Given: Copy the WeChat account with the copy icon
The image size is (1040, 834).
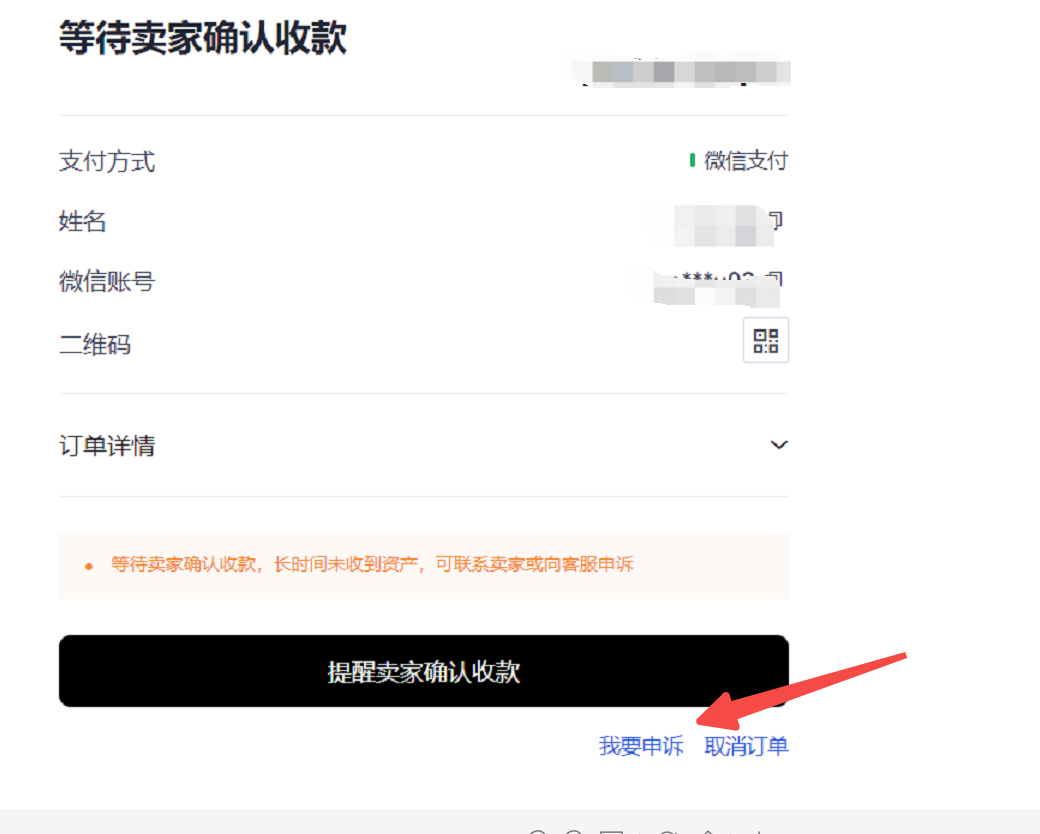Looking at the screenshot, I should click(x=776, y=278).
